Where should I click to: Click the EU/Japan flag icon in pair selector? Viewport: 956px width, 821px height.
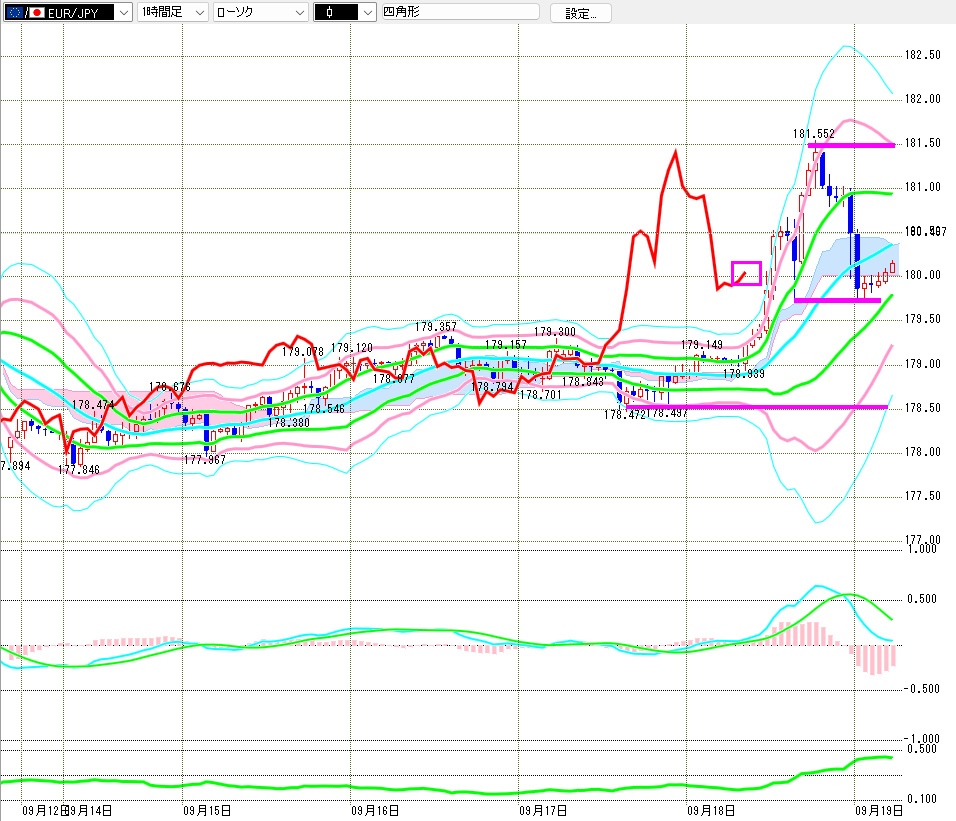(x=25, y=12)
